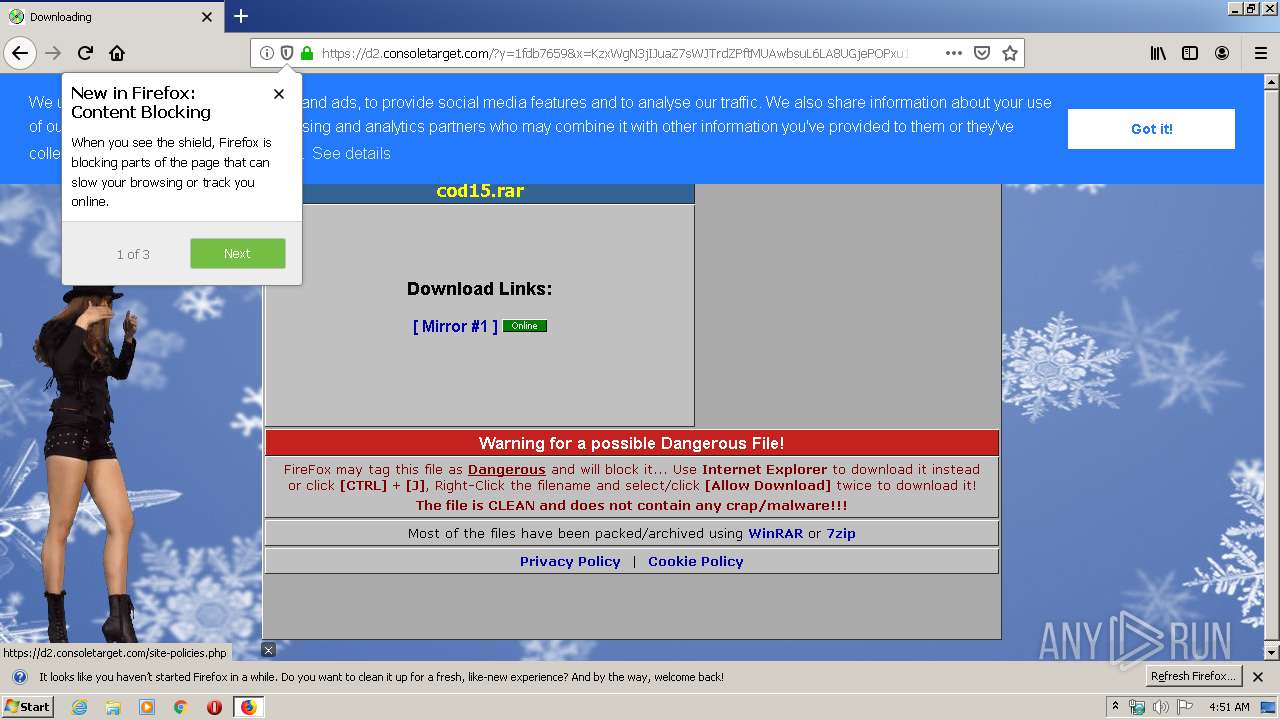
Task: Open the Firefox home page
Action: pyautogui.click(x=117, y=53)
